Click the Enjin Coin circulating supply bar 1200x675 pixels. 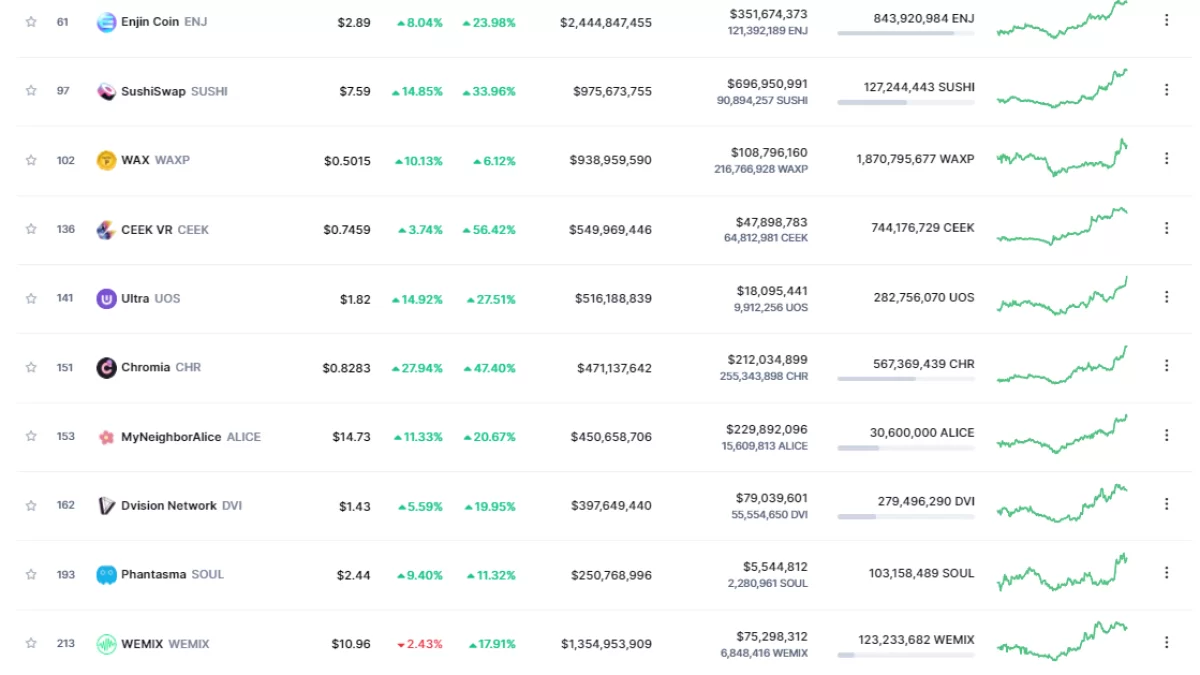[x=905, y=33]
